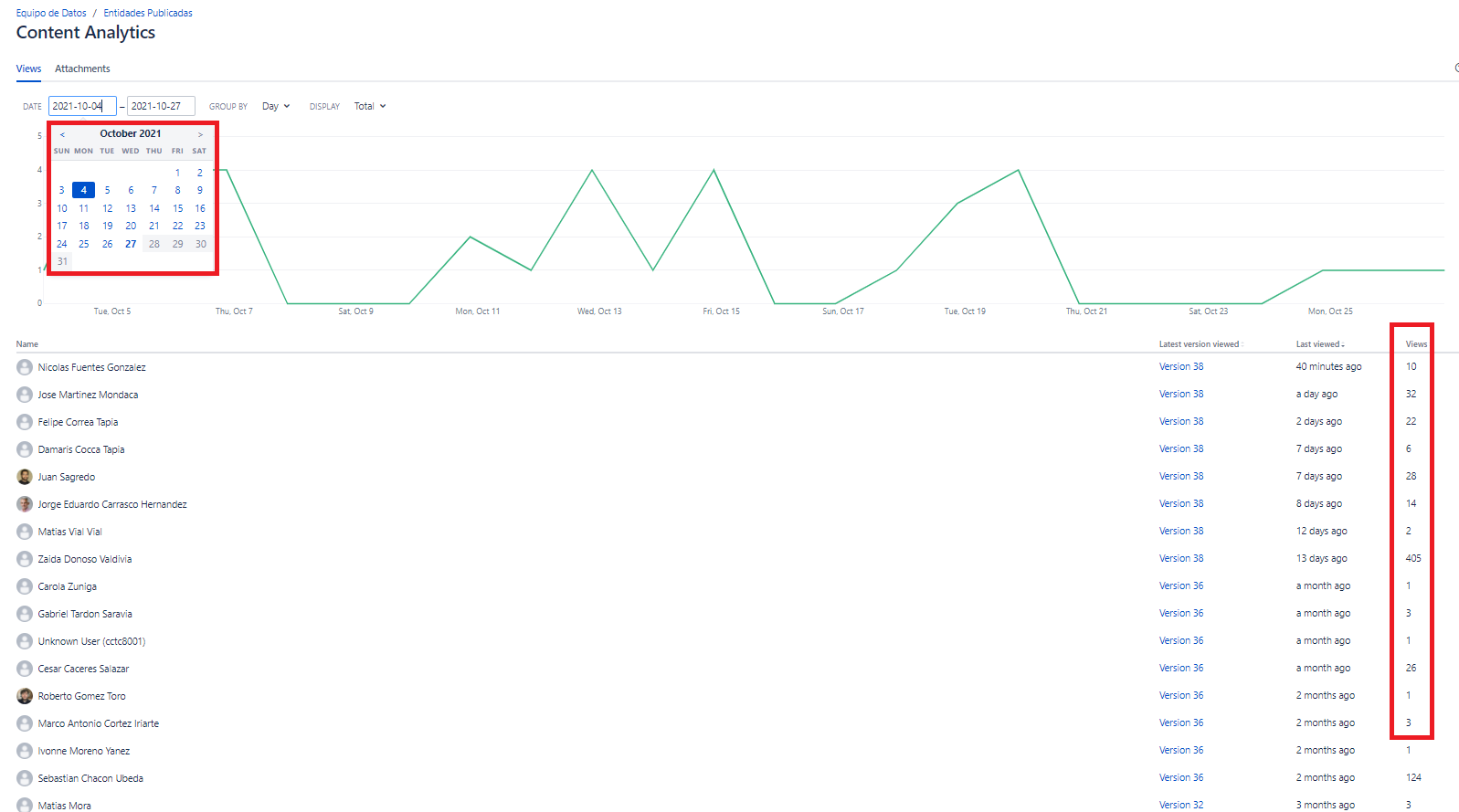This screenshot has width=1459, height=812.
Task: Click Carola Zuniga's avatar icon
Action: click(x=25, y=586)
